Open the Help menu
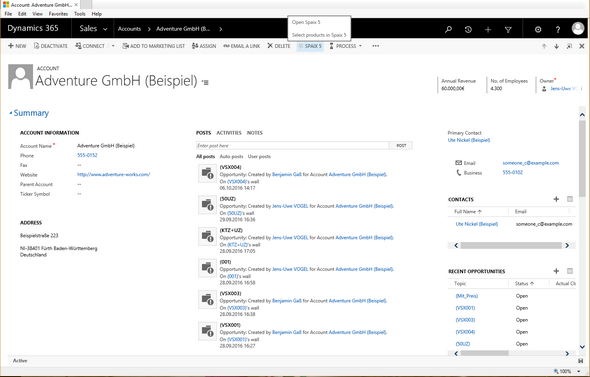The height and width of the screenshot is (377, 590). click(x=97, y=14)
